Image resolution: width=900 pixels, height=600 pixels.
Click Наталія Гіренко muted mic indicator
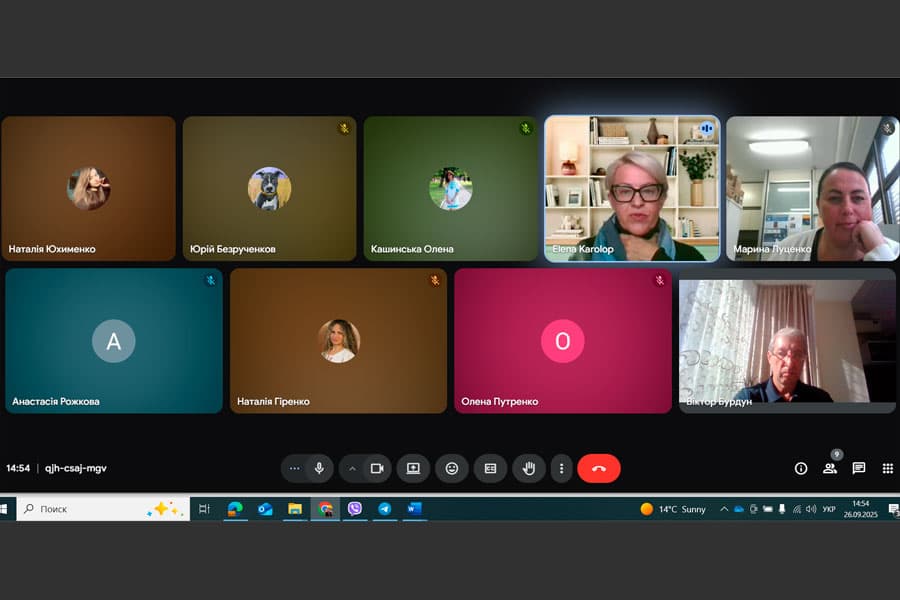point(435,280)
